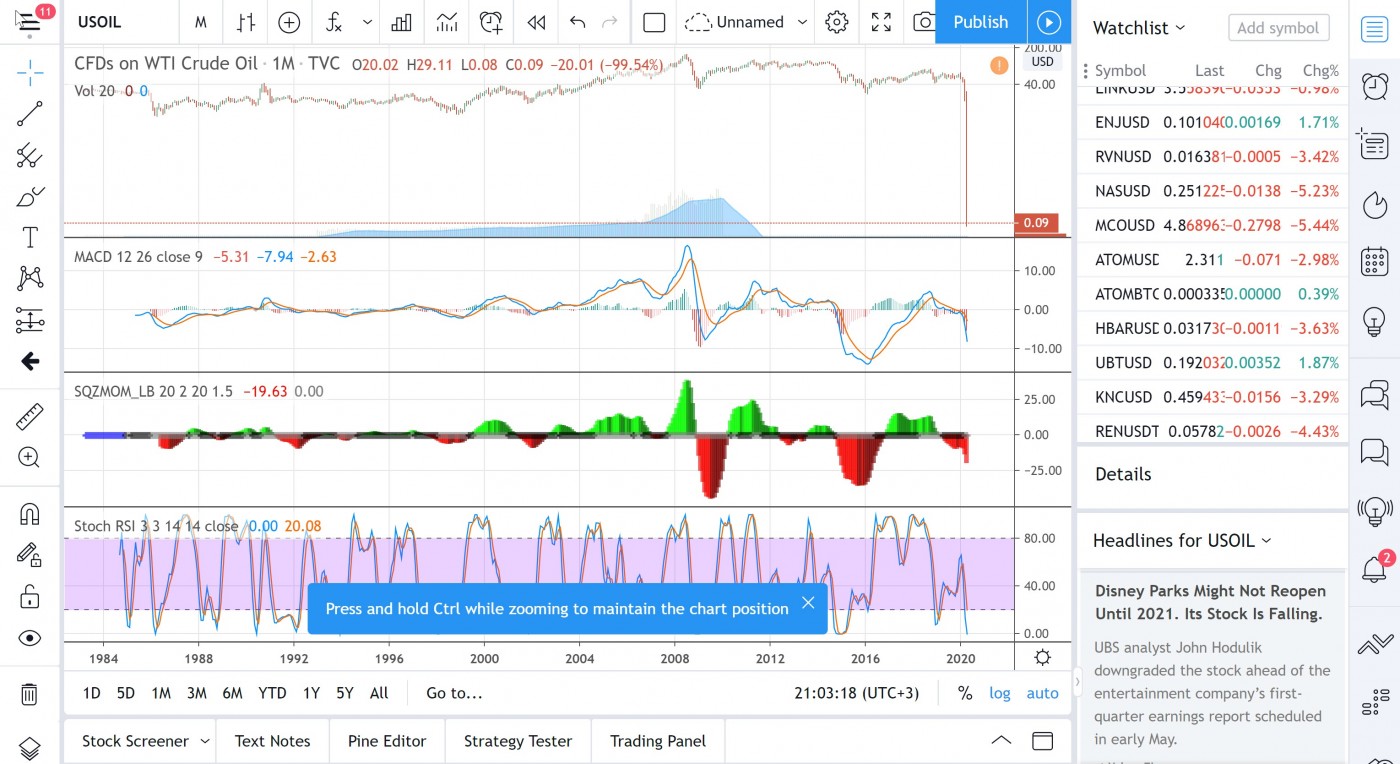Maximize the bottom panel
Screen dimensions: 1400x764
[x=1042, y=741]
